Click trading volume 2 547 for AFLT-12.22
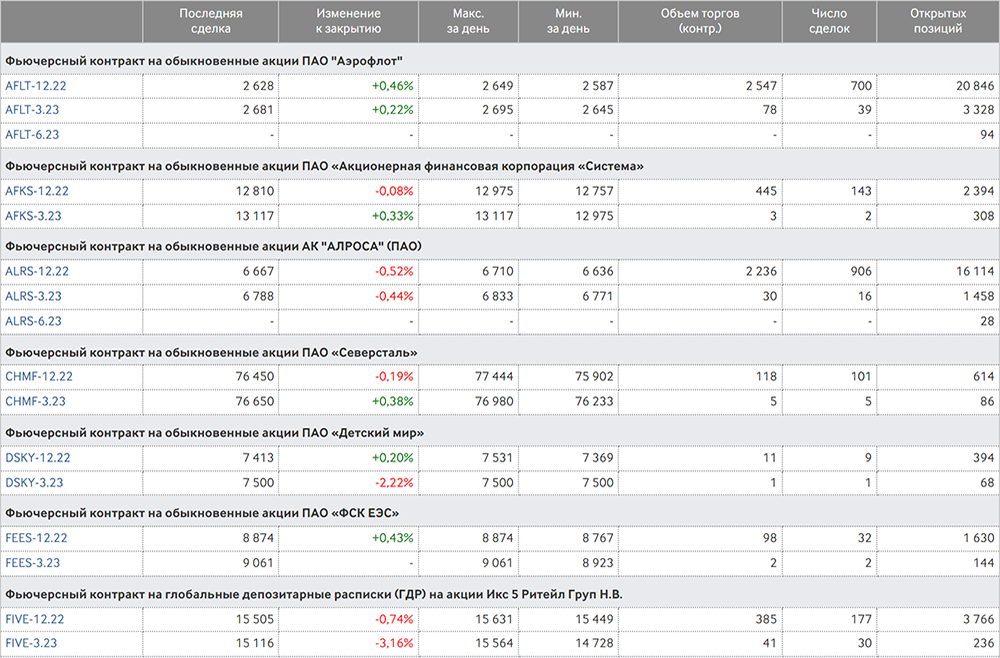This screenshot has height=658, width=1000. [761, 86]
